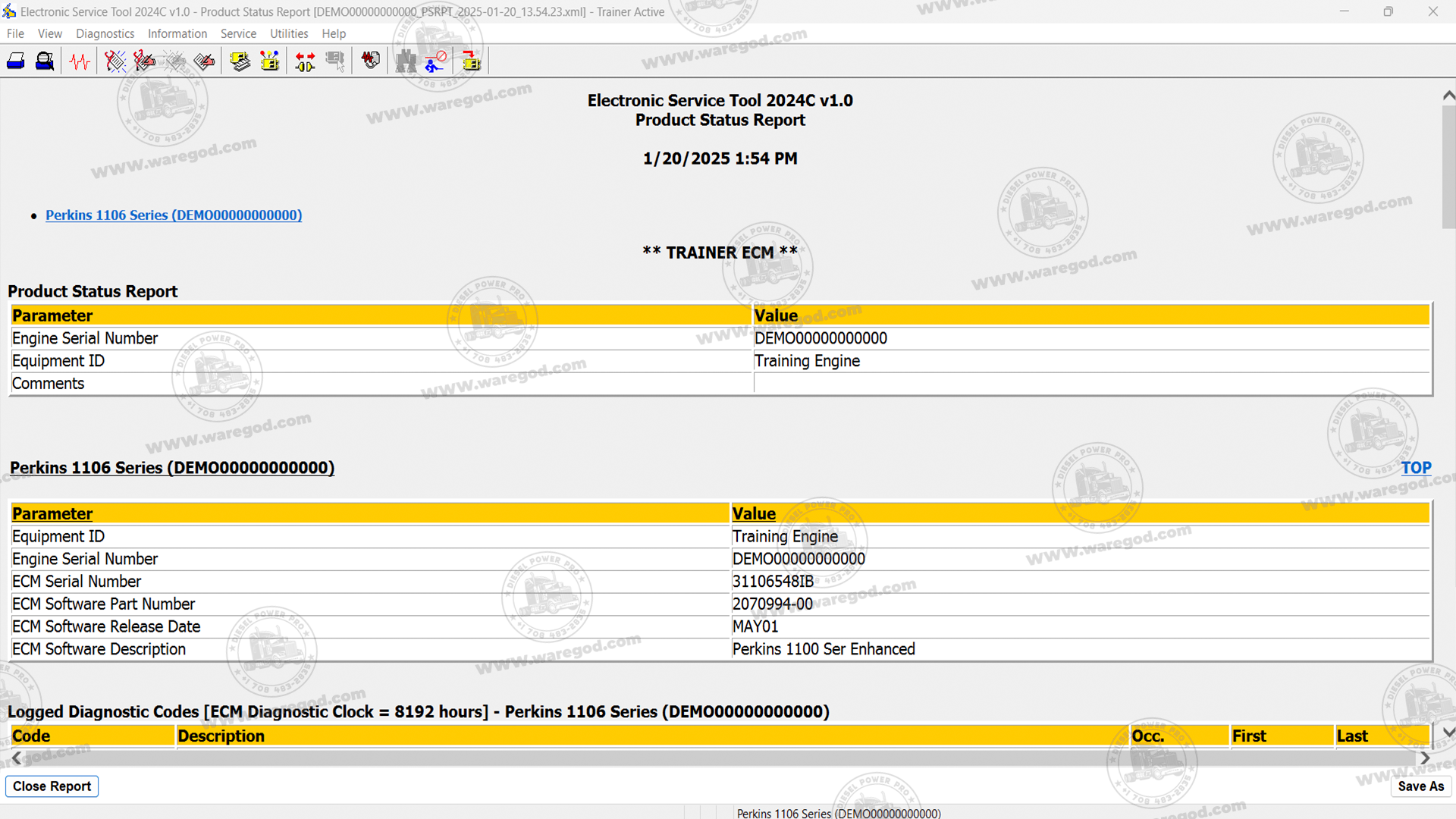Click the Configuration tool icon with colored dots

click(x=270, y=61)
